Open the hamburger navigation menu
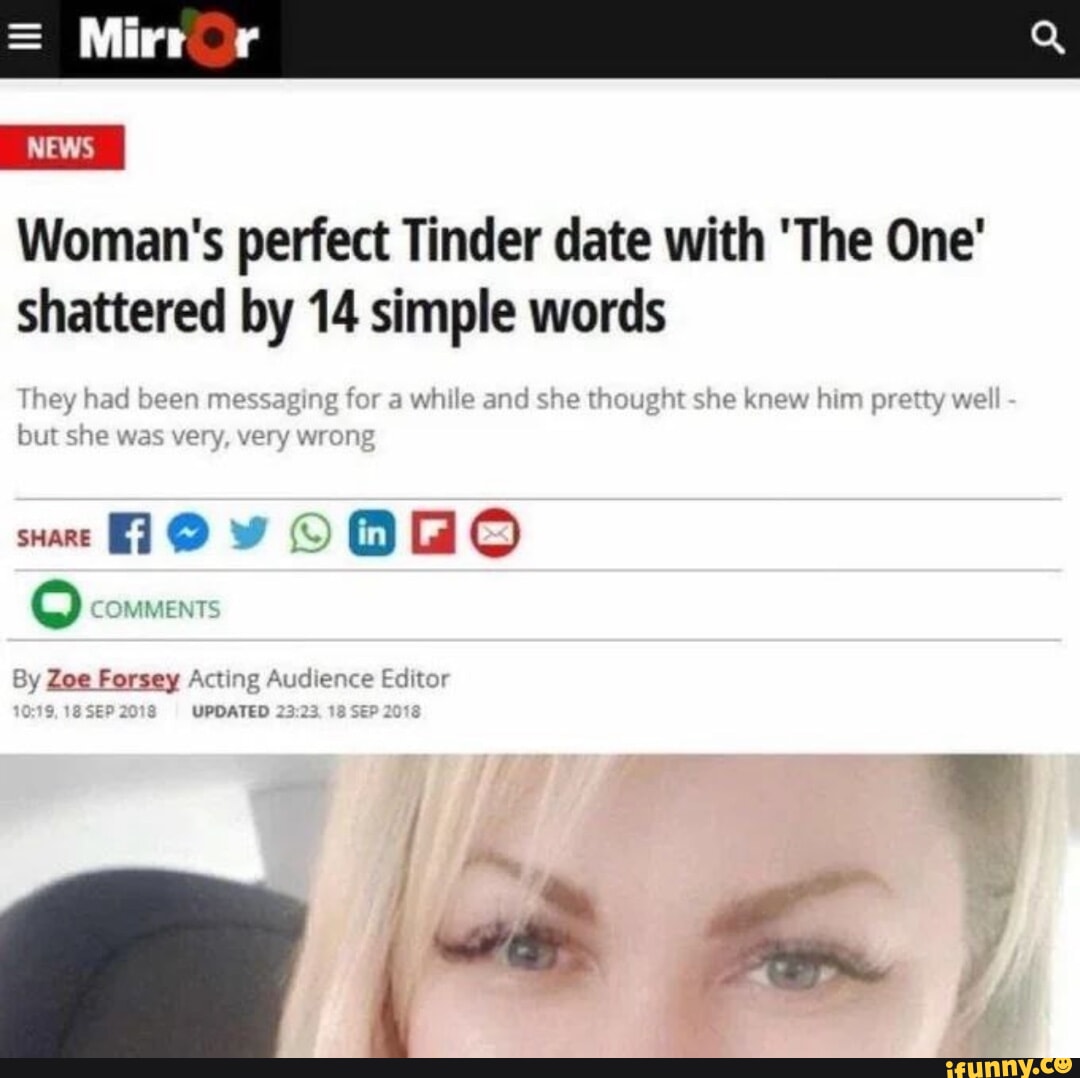This screenshot has height=1078, width=1080. click(25, 38)
